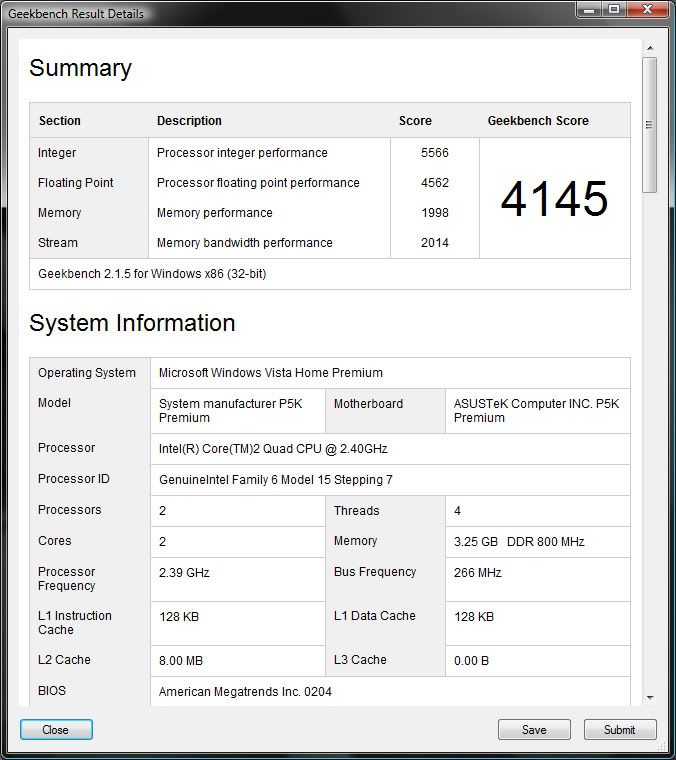
Task: Click 'Intel(R) Core(TM)2 Quad CPU' processor value
Action: pyautogui.click(x=273, y=449)
